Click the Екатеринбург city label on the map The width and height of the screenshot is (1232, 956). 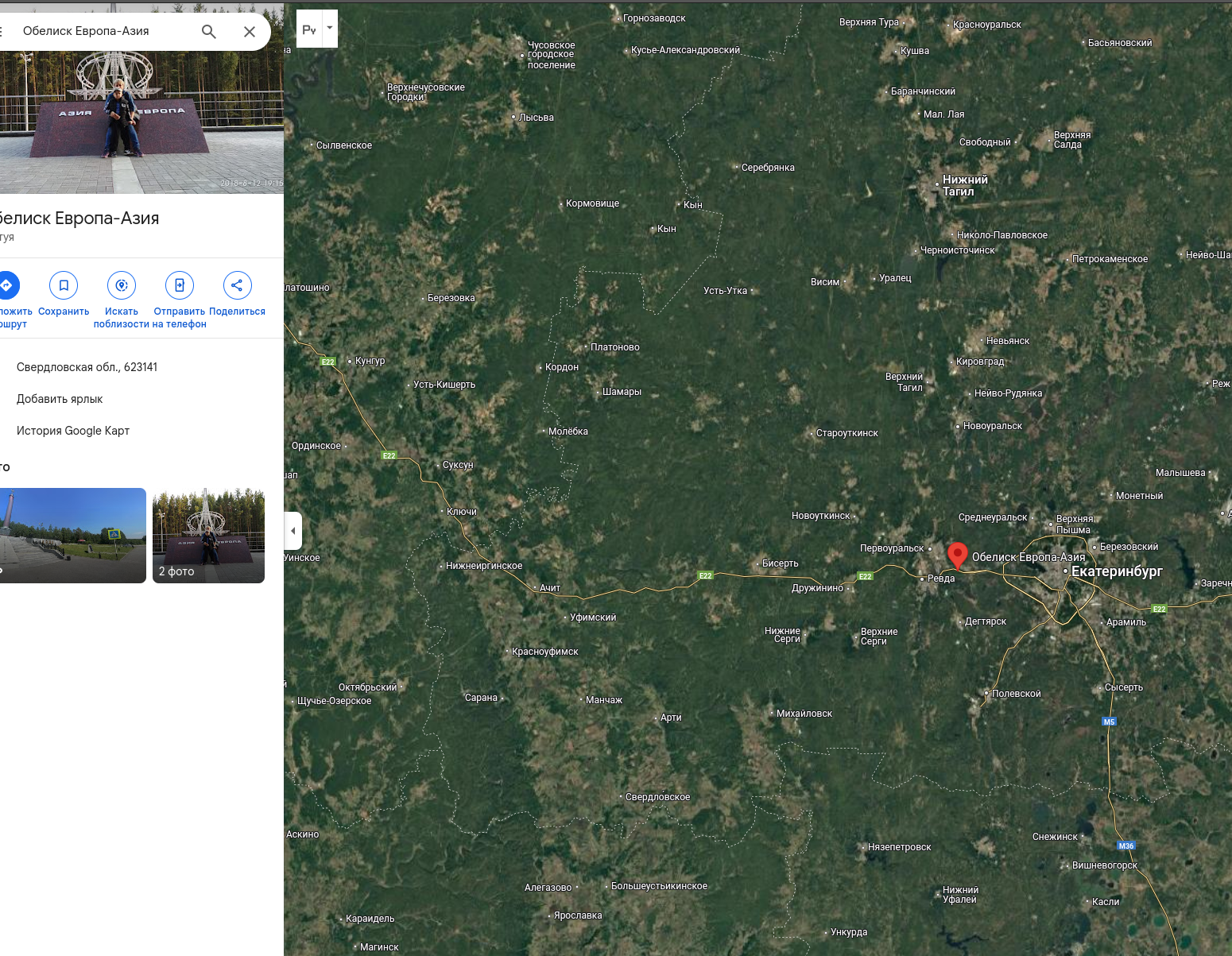[x=1117, y=571]
